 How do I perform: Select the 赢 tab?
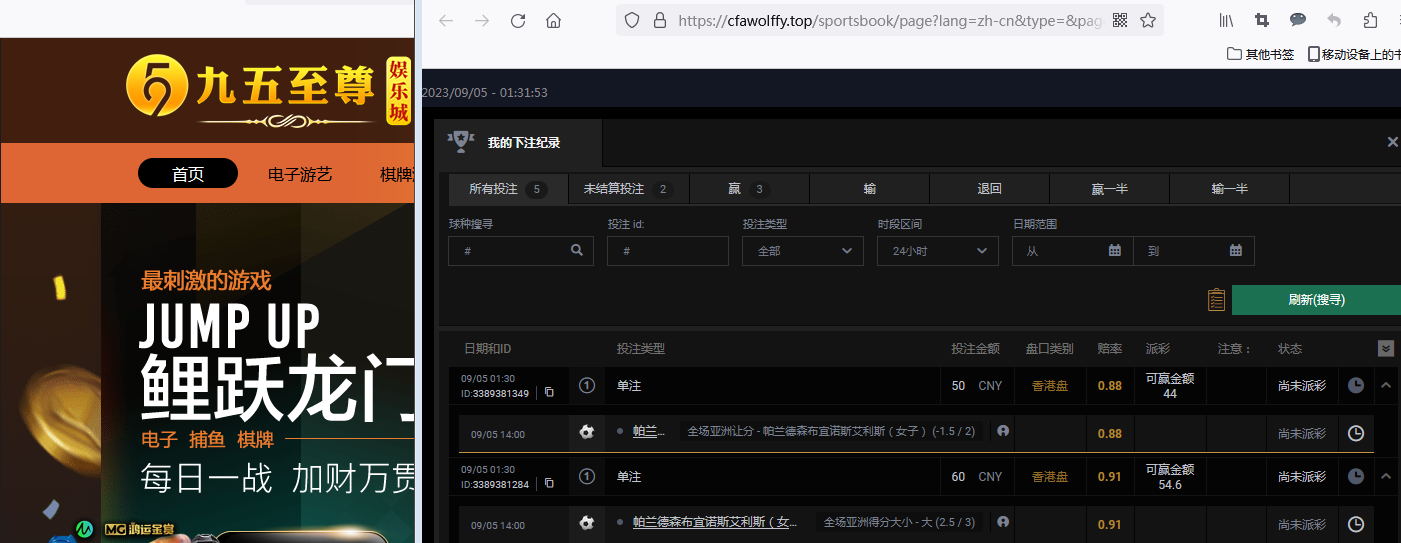coord(748,189)
